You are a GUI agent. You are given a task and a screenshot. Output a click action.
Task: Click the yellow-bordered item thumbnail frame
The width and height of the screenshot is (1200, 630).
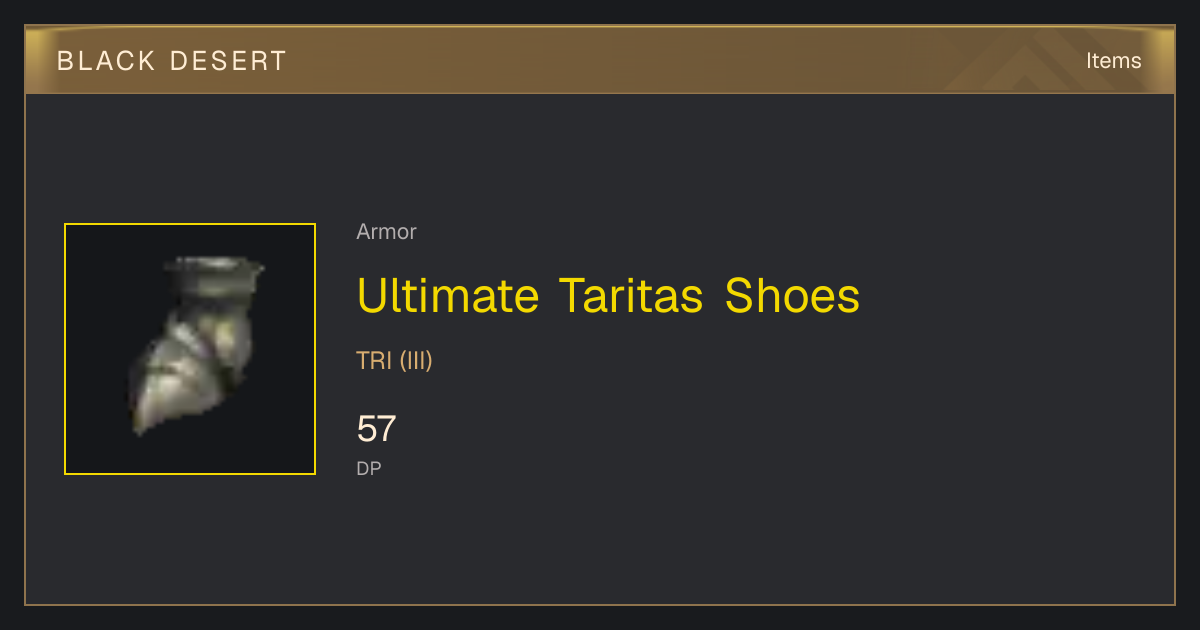tap(190, 349)
